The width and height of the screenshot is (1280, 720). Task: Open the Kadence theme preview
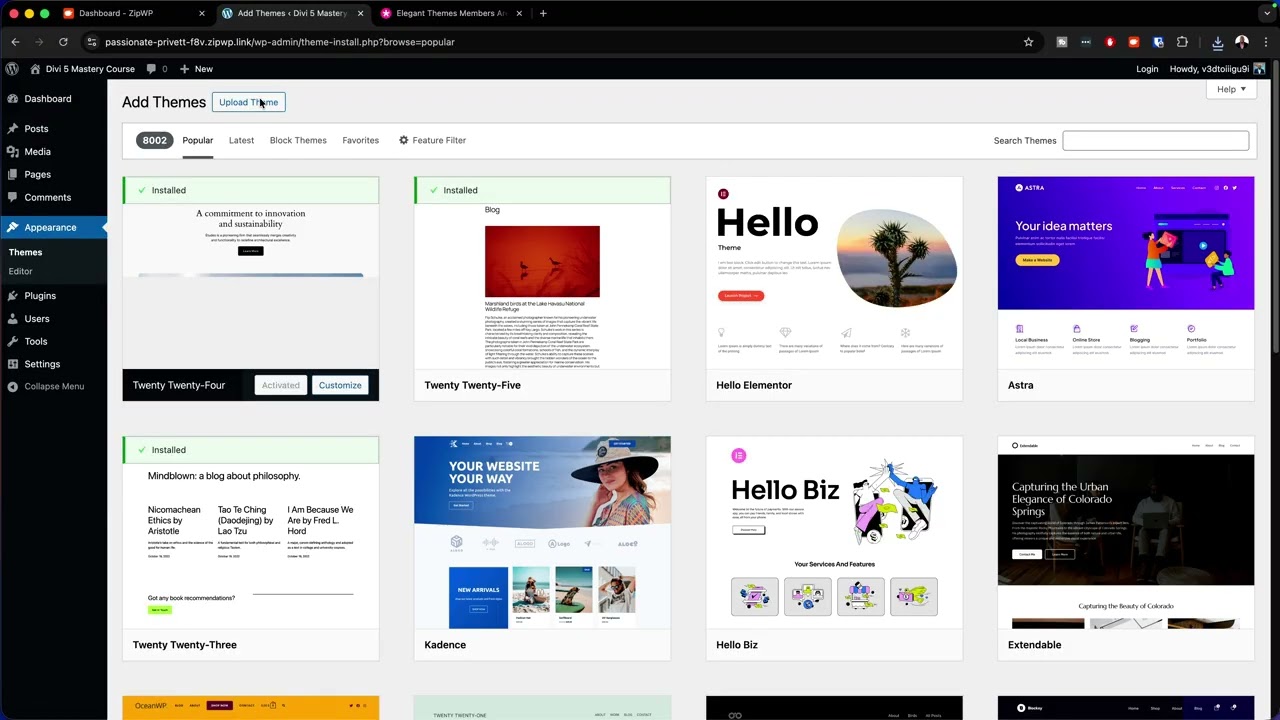542,533
